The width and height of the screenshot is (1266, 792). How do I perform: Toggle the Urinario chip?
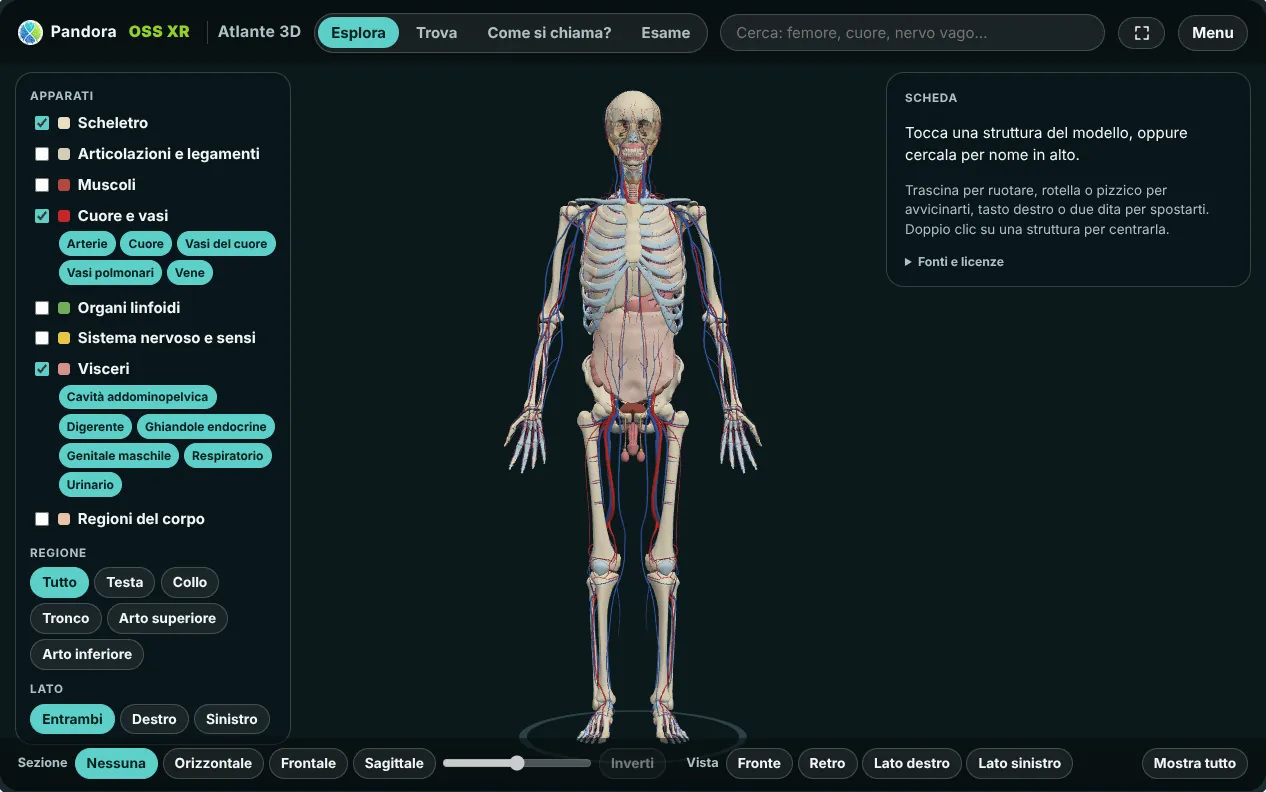90,485
